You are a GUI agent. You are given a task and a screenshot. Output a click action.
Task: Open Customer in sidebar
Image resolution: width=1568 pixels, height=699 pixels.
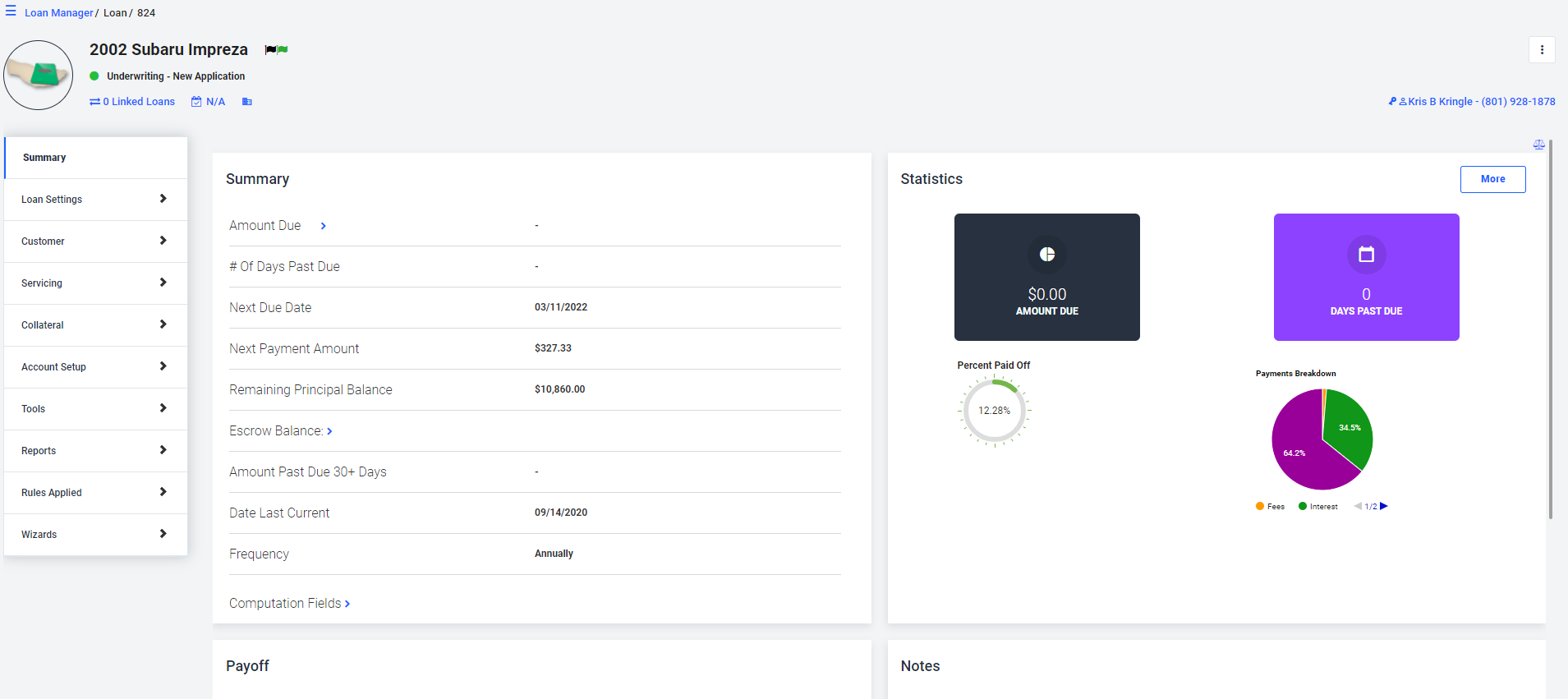pos(96,241)
